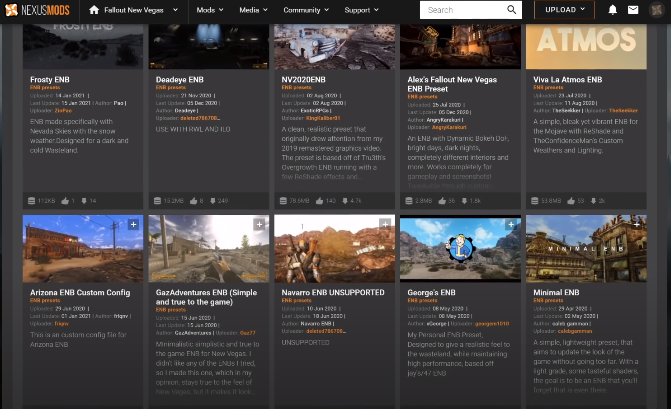Open the messages envelope icon

633,10
